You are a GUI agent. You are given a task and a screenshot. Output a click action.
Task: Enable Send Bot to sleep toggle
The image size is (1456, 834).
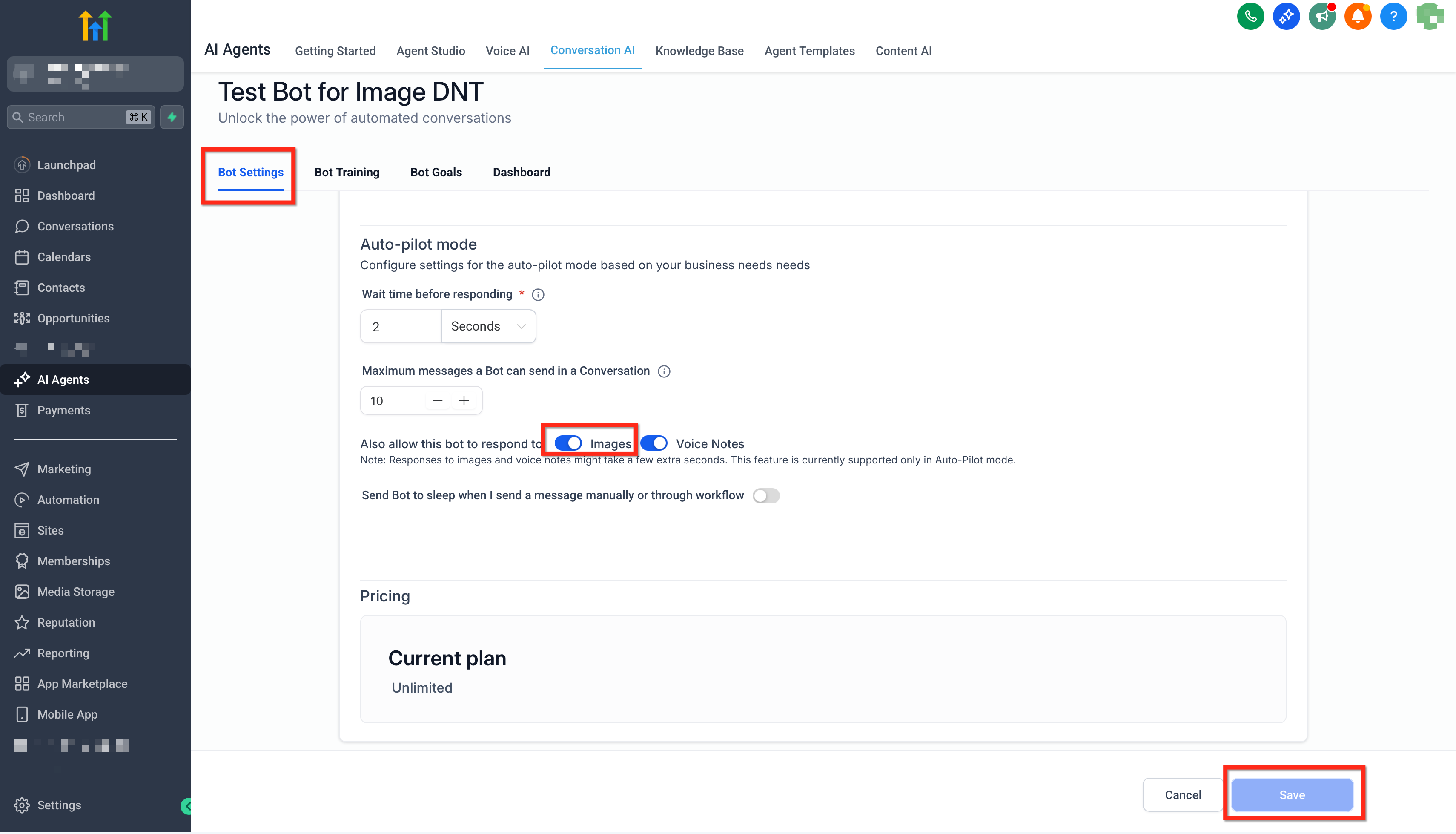(x=766, y=495)
